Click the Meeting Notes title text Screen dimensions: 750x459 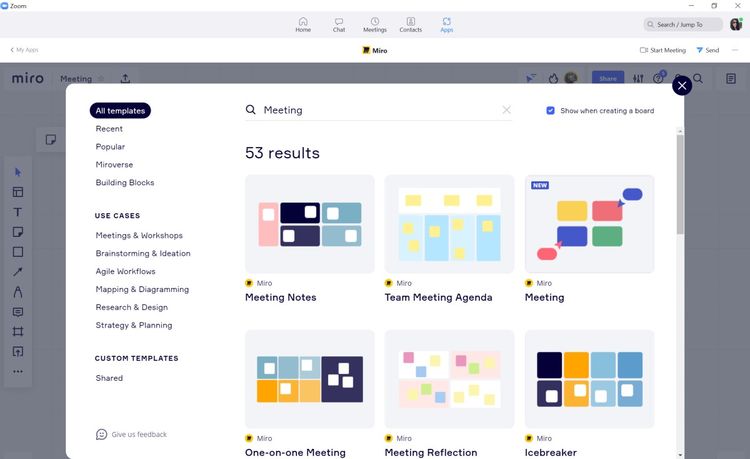point(280,297)
